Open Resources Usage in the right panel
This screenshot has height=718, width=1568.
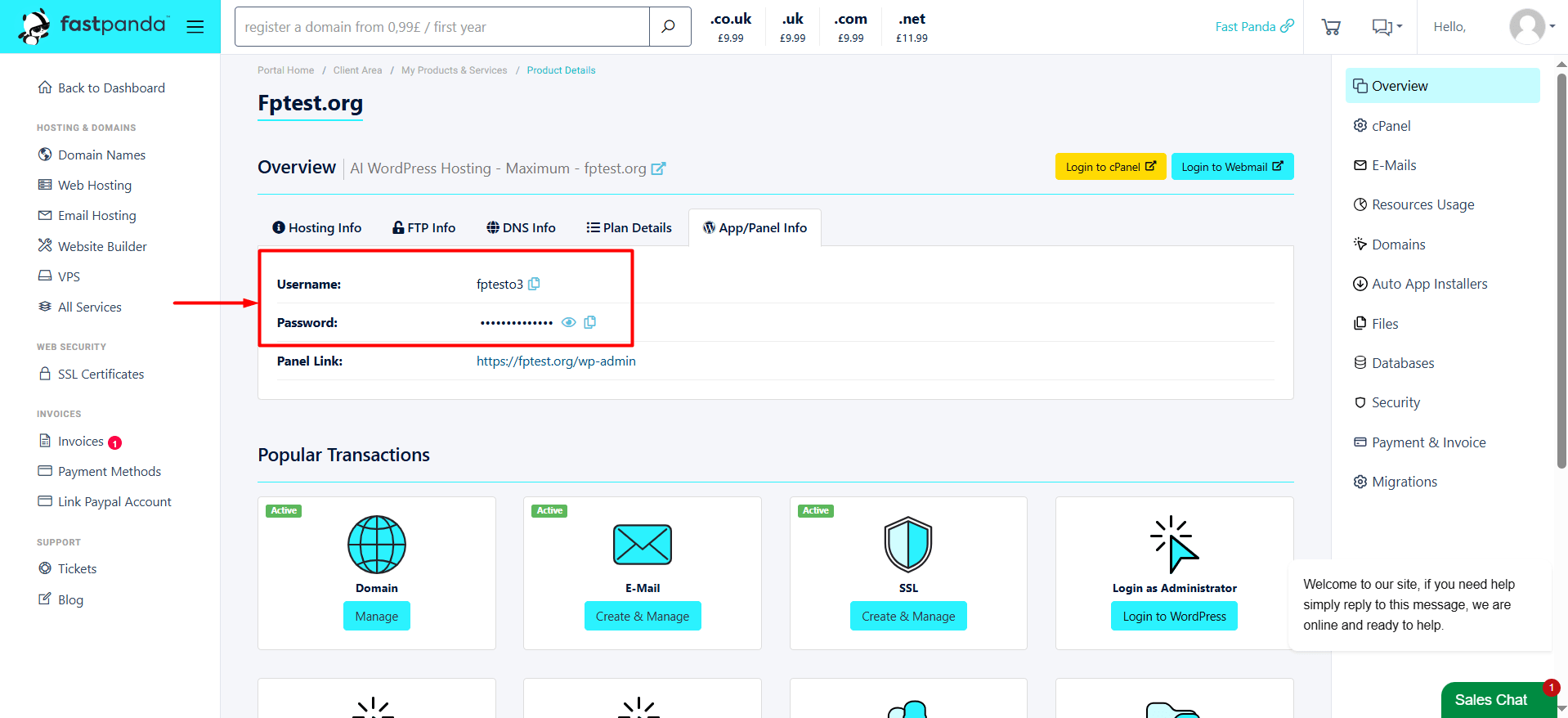(1413, 204)
